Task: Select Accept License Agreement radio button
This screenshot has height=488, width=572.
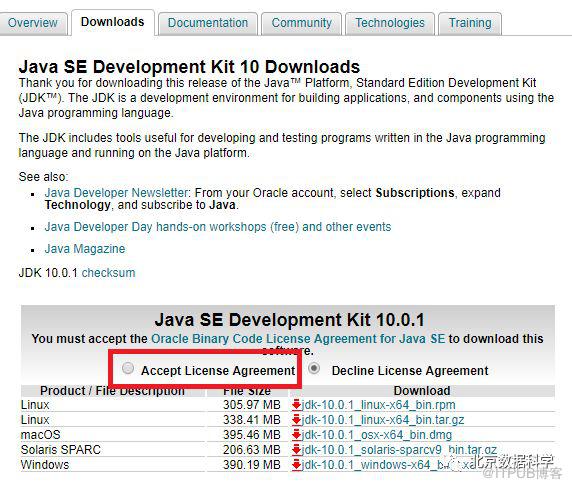Action: [128, 368]
